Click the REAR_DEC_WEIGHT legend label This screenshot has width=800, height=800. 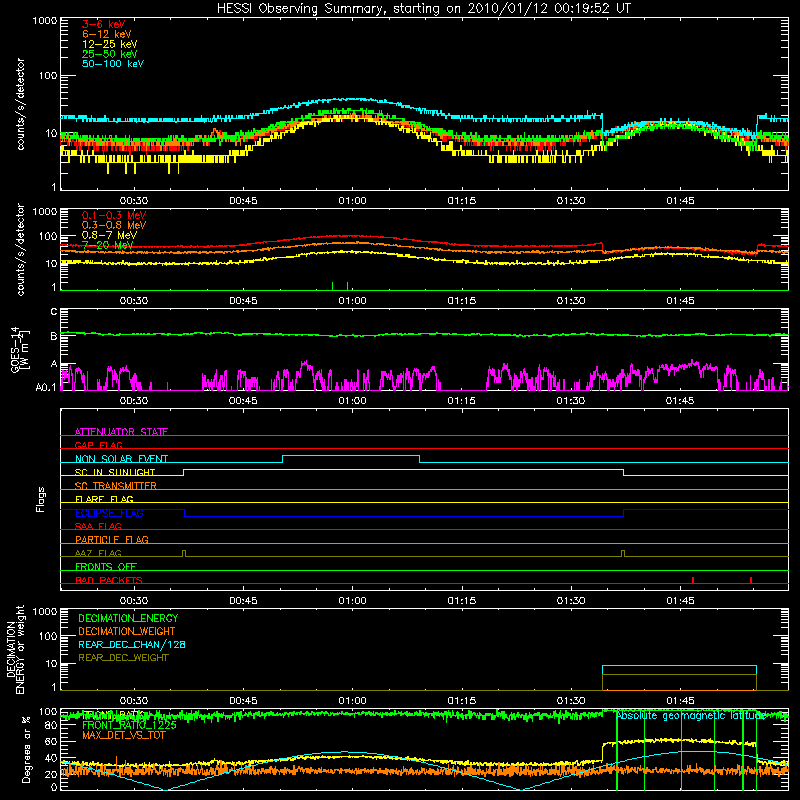(x=123, y=658)
